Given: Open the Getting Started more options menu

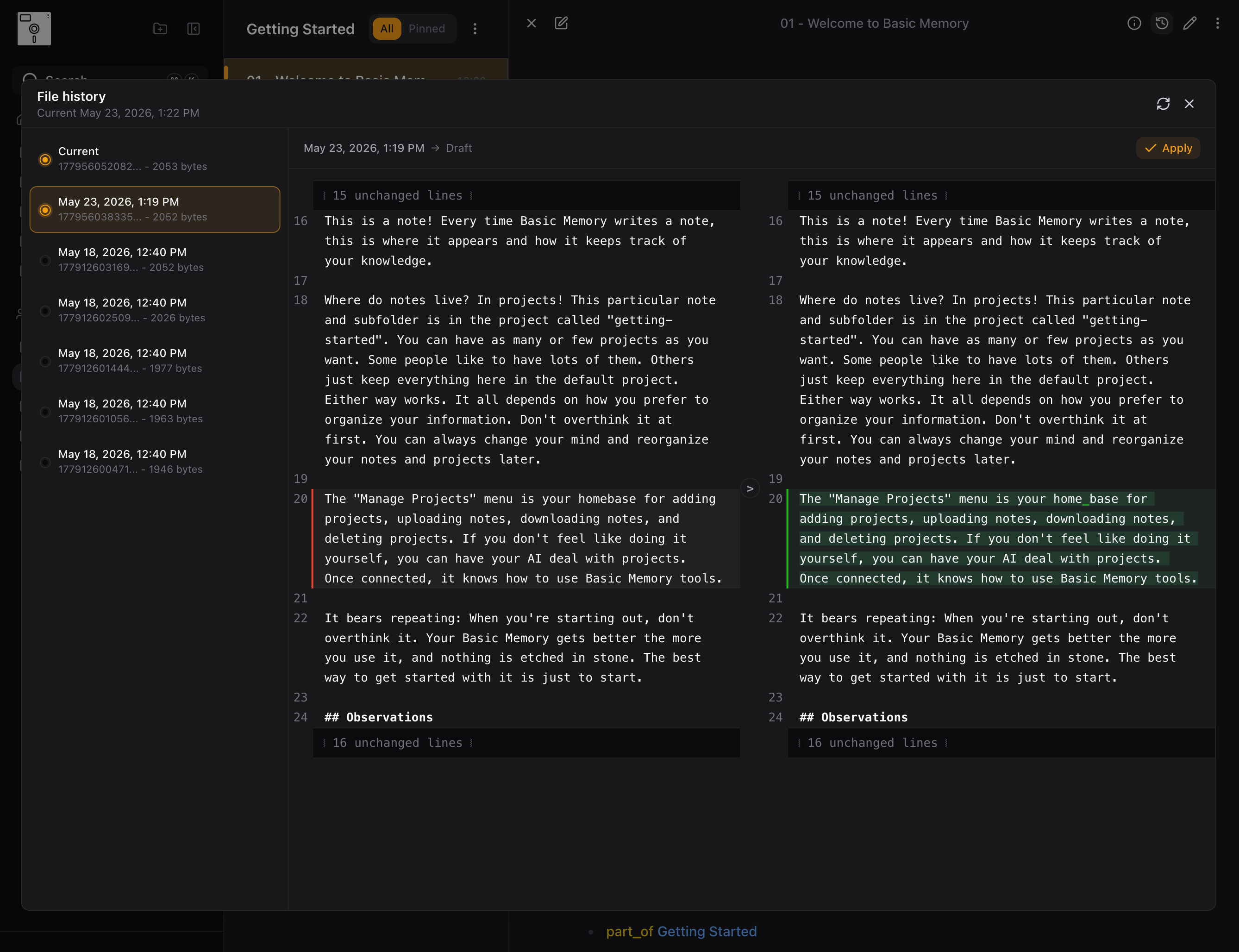Looking at the screenshot, I should (x=475, y=28).
